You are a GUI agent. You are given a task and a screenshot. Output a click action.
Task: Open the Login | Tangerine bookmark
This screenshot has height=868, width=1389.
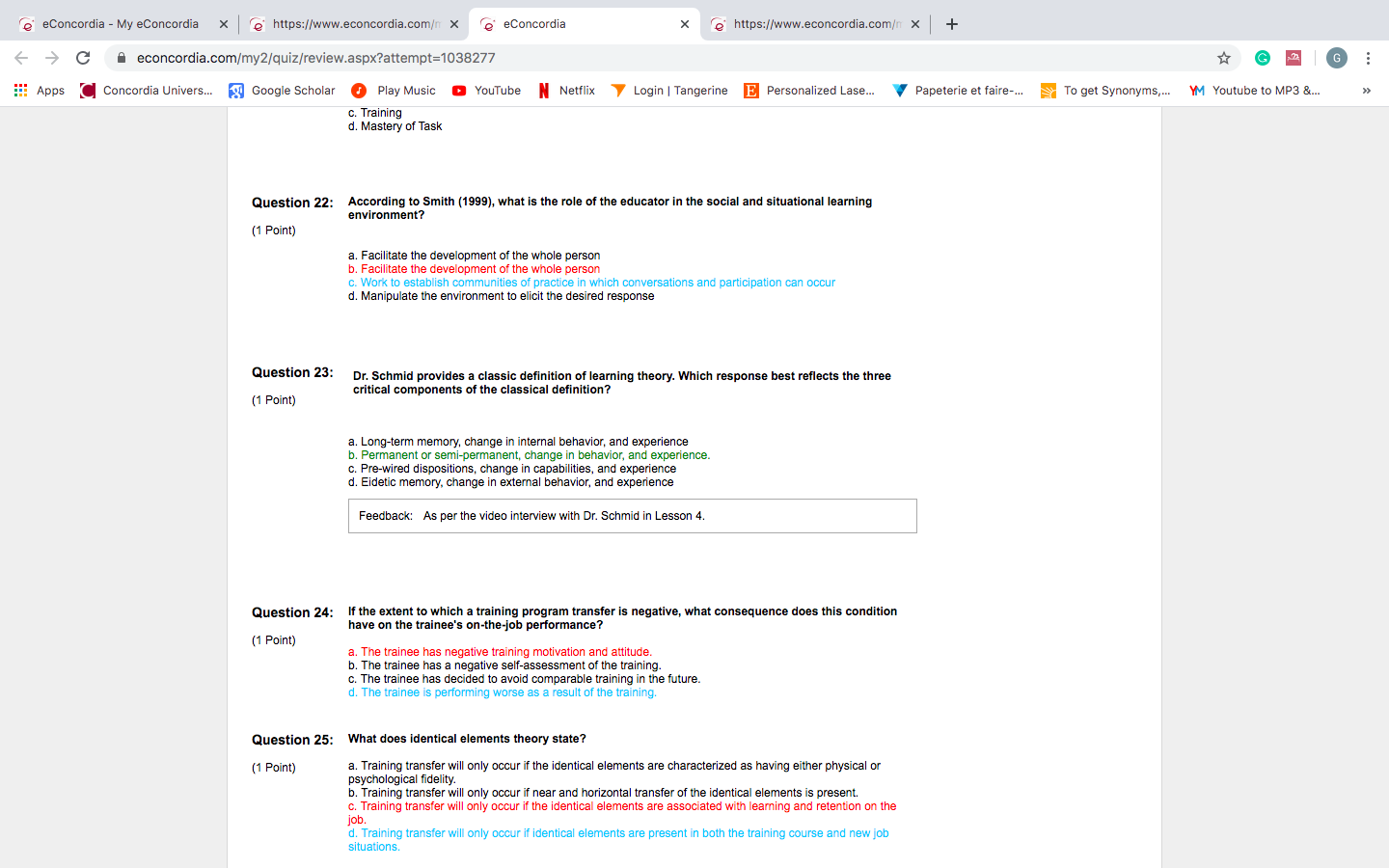tap(669, 91)
